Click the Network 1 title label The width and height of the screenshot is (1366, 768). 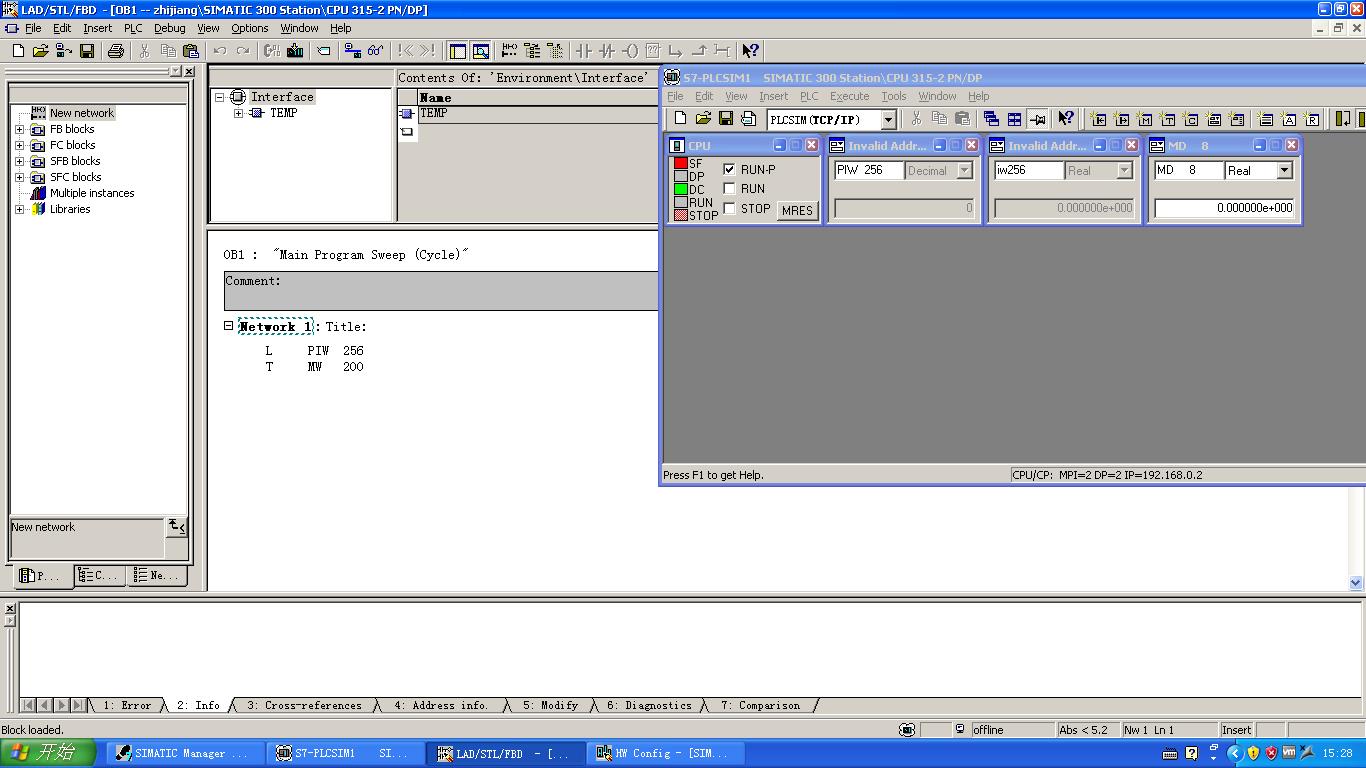pyautogui.click(x=275, y=327)
